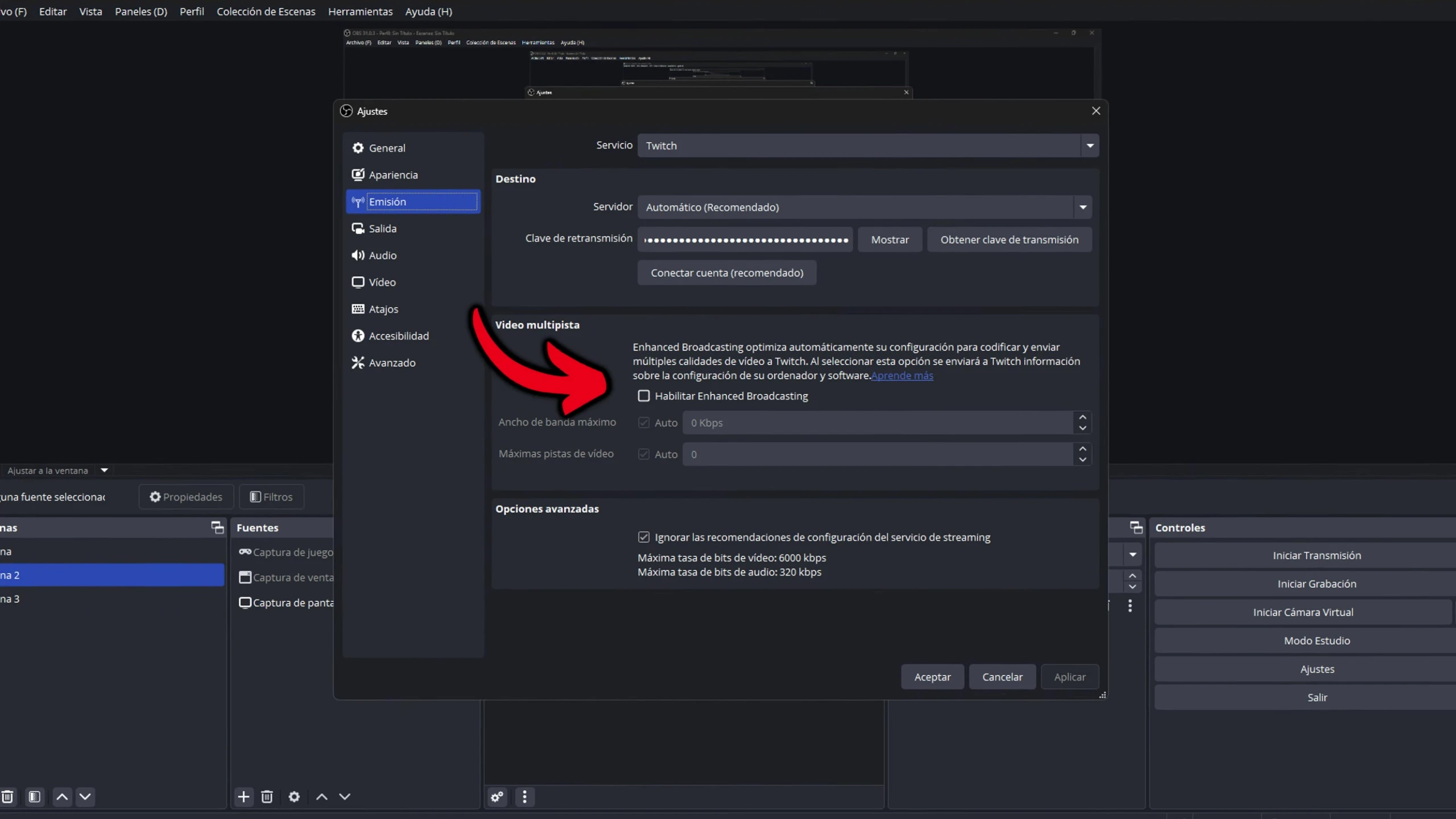Screen dimensions: 1456x819
Task: Uncheck Ignorar las recomendaciones de configuración
Action: click(644, 537)
